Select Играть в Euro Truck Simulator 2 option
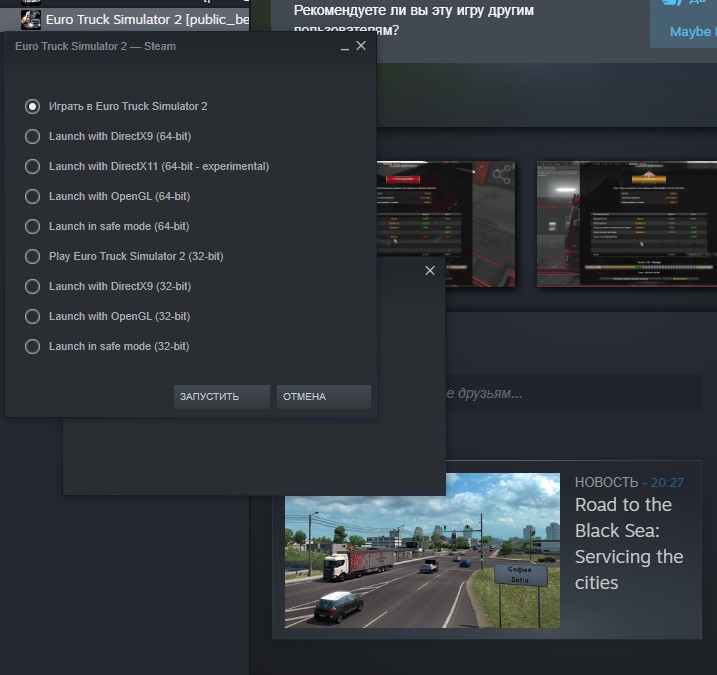Viewport: 717px width, 675px height. [x=33, y=106]
